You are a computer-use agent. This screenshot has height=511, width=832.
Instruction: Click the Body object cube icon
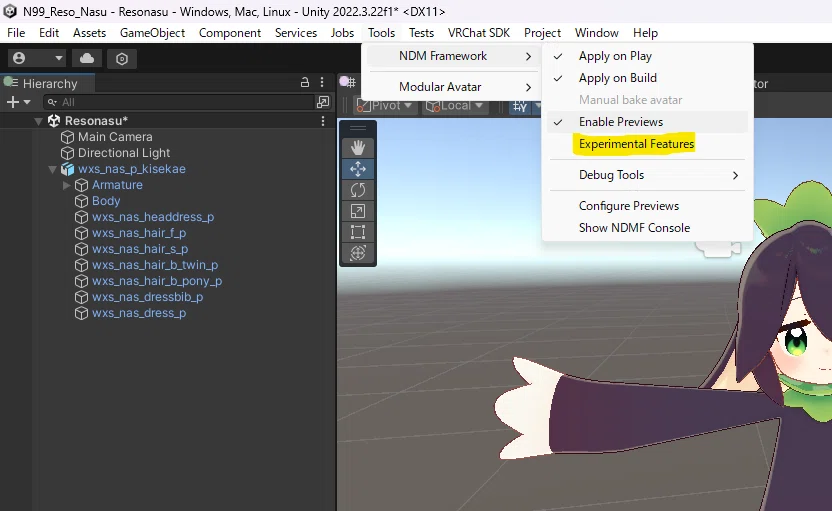coord(81,201)
